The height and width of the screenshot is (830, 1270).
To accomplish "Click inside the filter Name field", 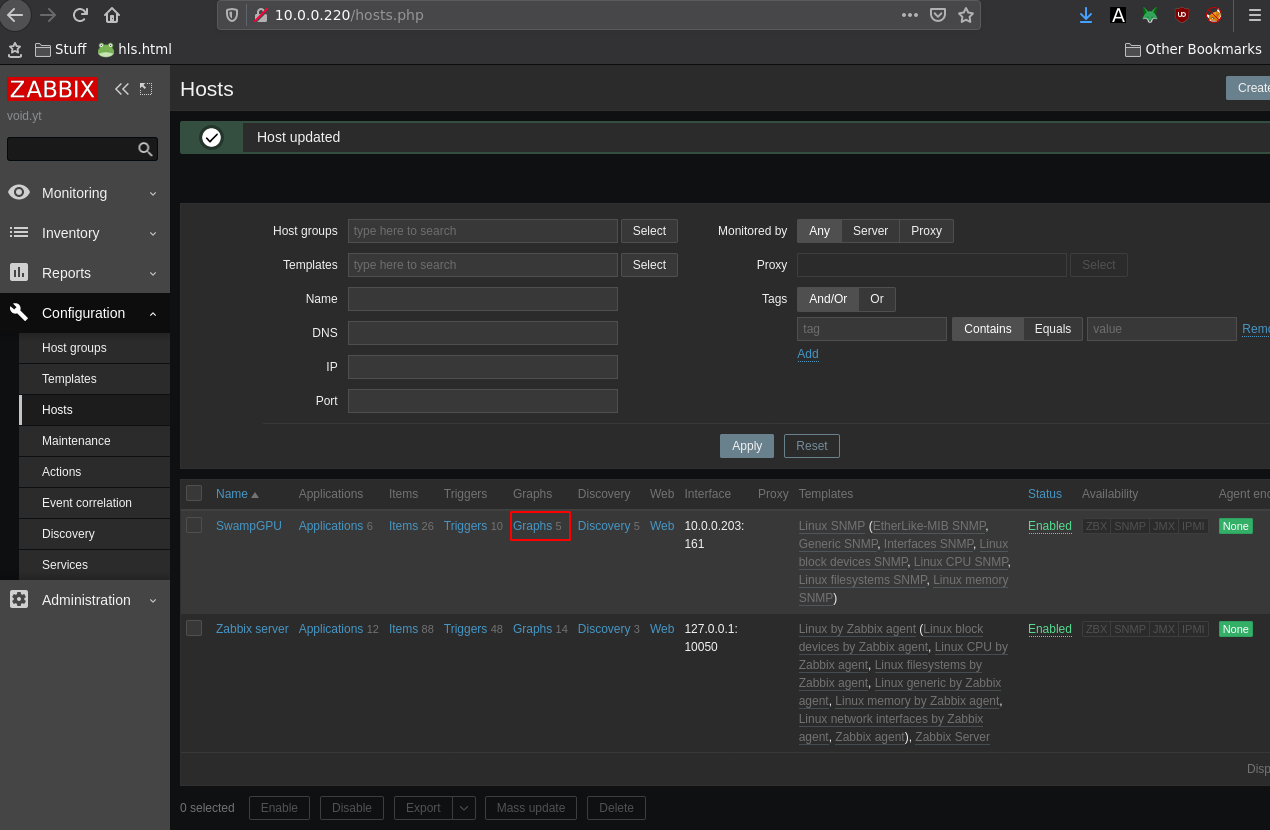I will pyautogui.click(x=483, y=299).
